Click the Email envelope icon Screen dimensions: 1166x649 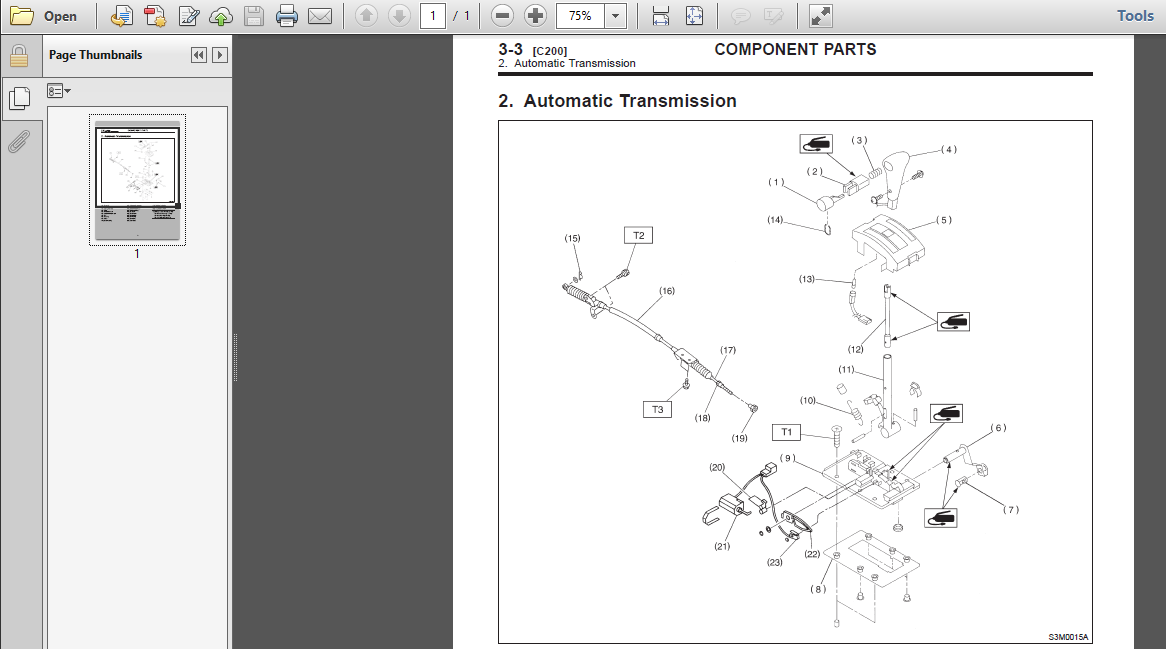point(320,16)
